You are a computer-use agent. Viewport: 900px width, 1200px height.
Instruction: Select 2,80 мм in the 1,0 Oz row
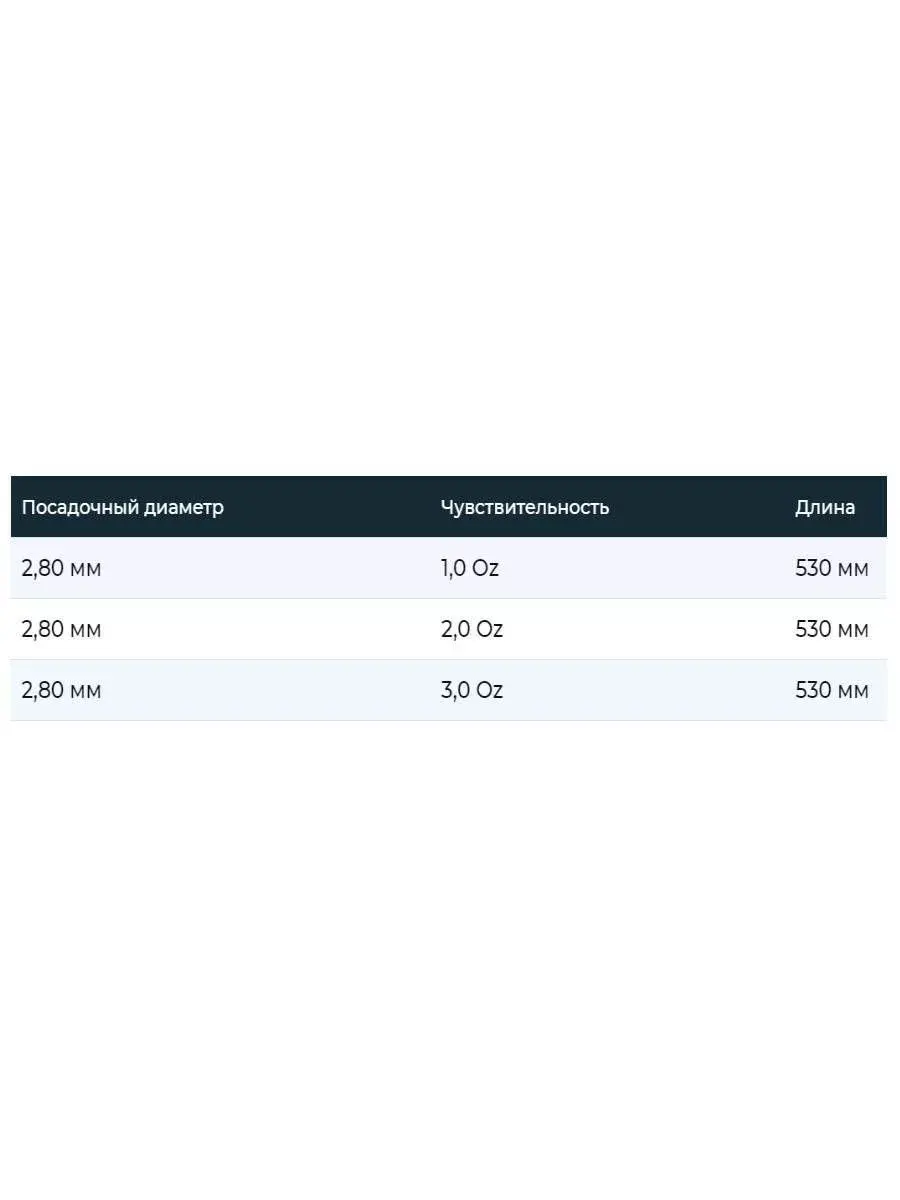[x=61, y=568]
